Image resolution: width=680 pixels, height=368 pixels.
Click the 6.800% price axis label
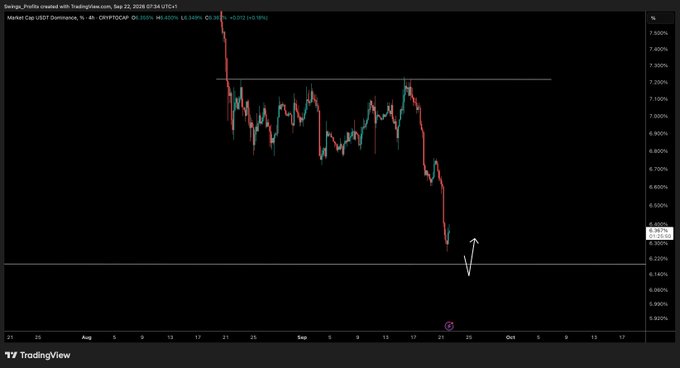[658, 151]
